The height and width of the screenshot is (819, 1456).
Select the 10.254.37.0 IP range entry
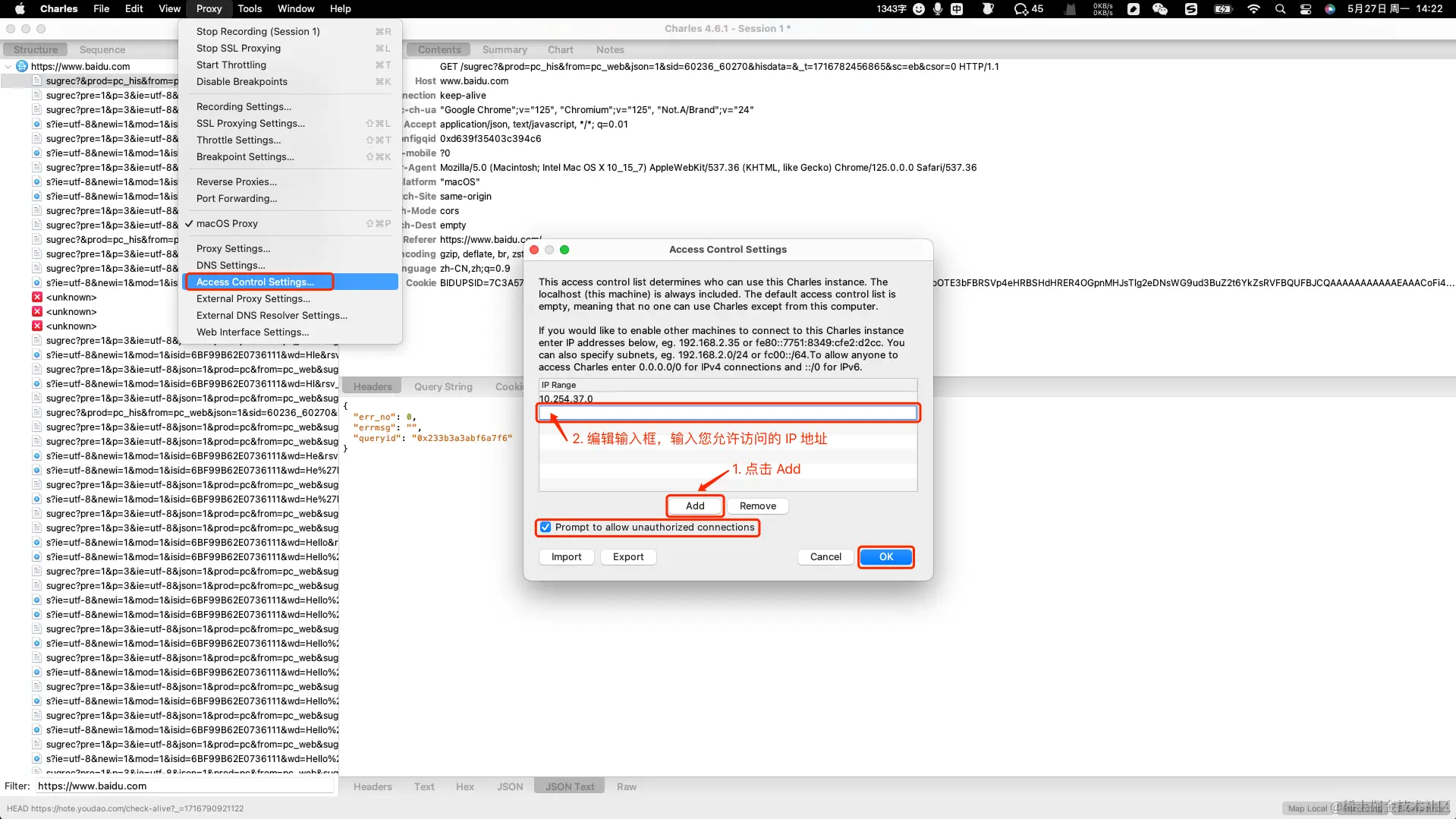coord(728,398)
